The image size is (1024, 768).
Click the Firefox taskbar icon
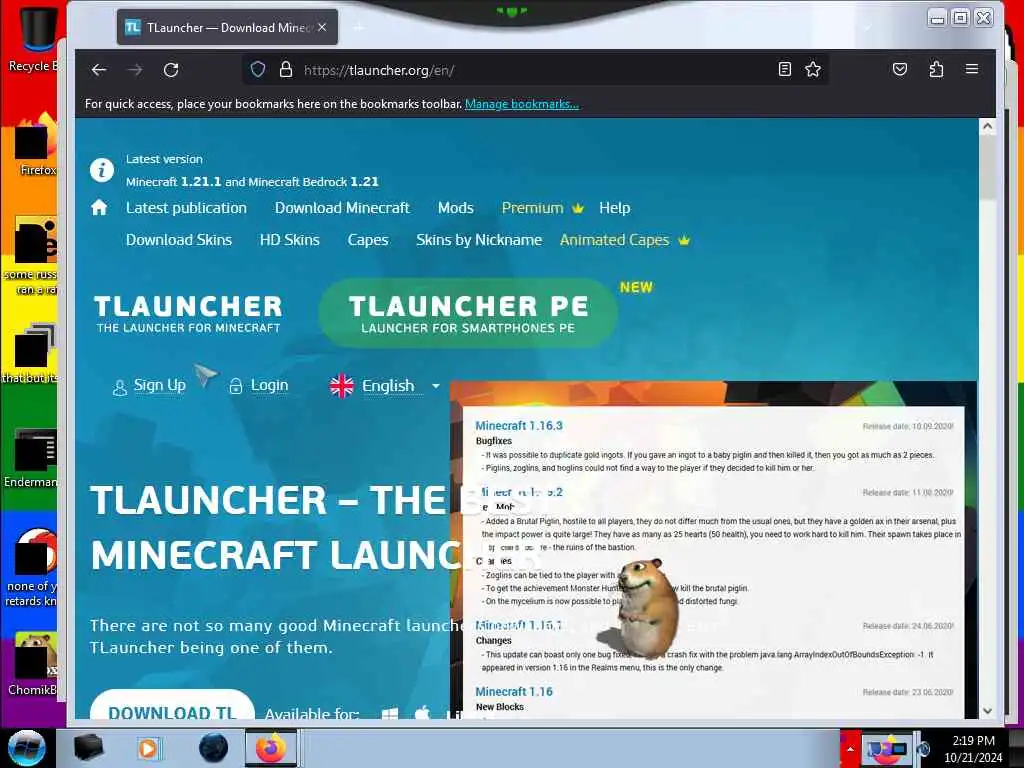point(271,748)
